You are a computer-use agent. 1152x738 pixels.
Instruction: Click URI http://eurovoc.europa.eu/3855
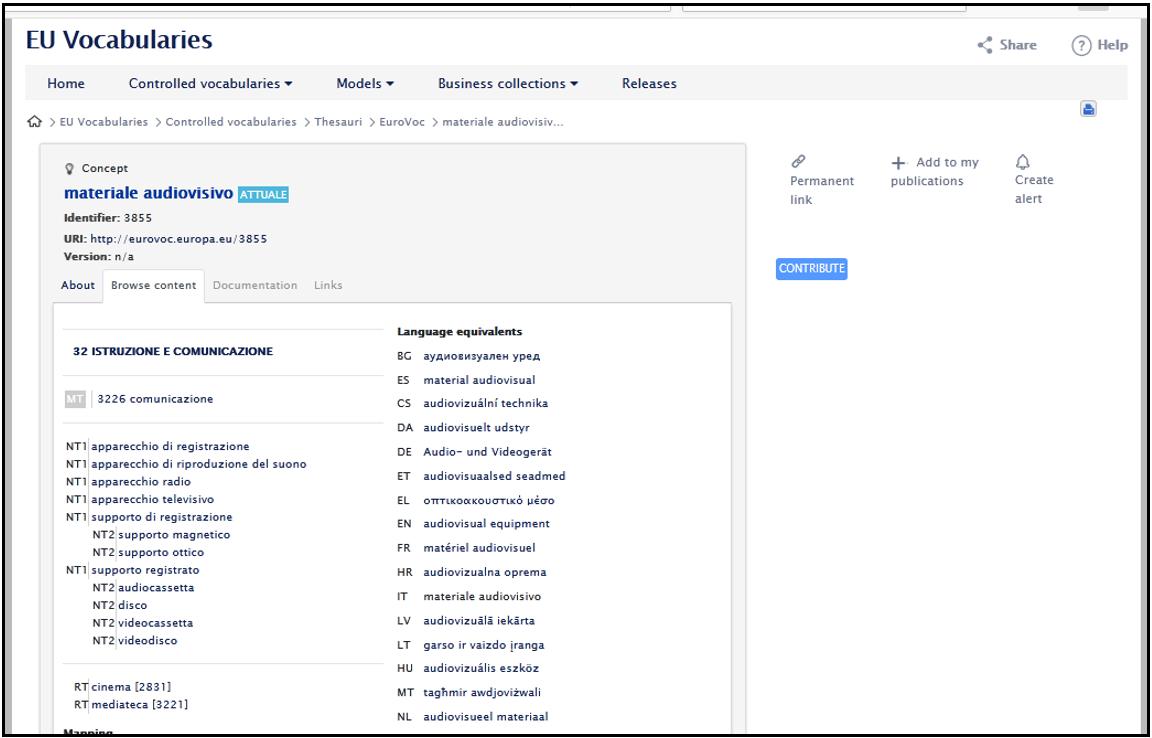pyautogui.click(x=179, y=239)
